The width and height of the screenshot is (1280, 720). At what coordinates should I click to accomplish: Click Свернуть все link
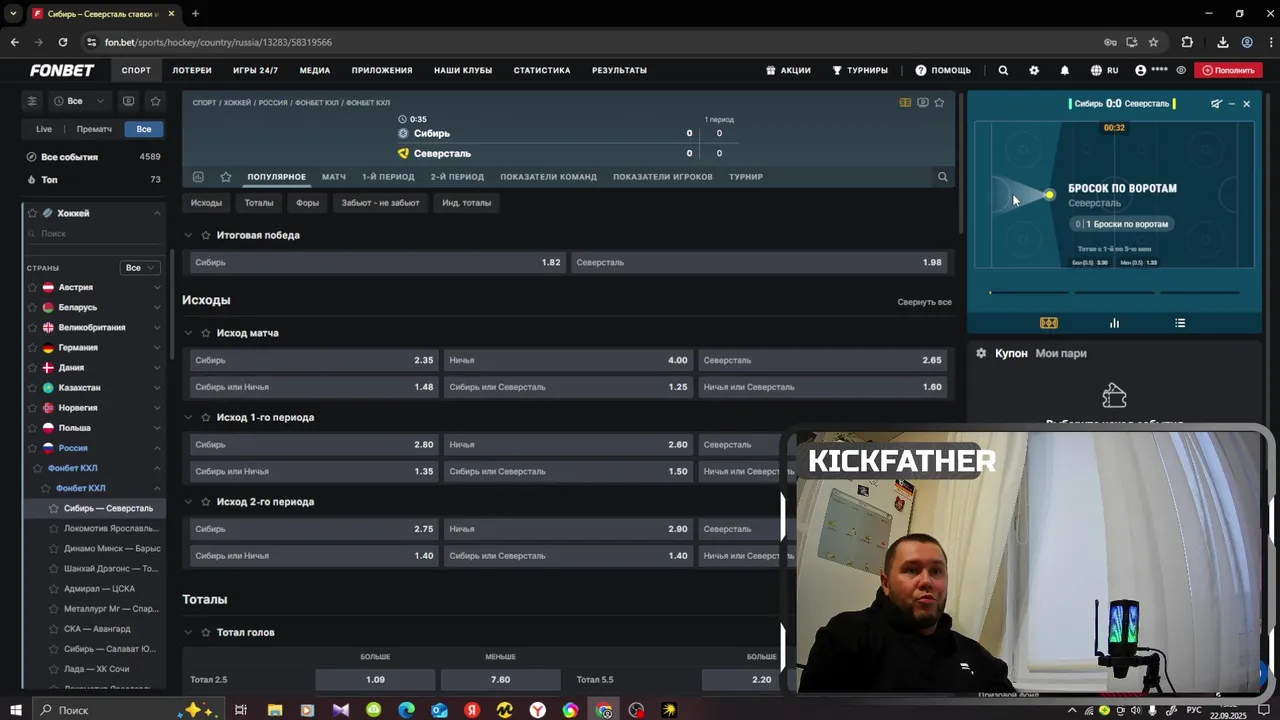pyautogui.click(x=924, y=302)
